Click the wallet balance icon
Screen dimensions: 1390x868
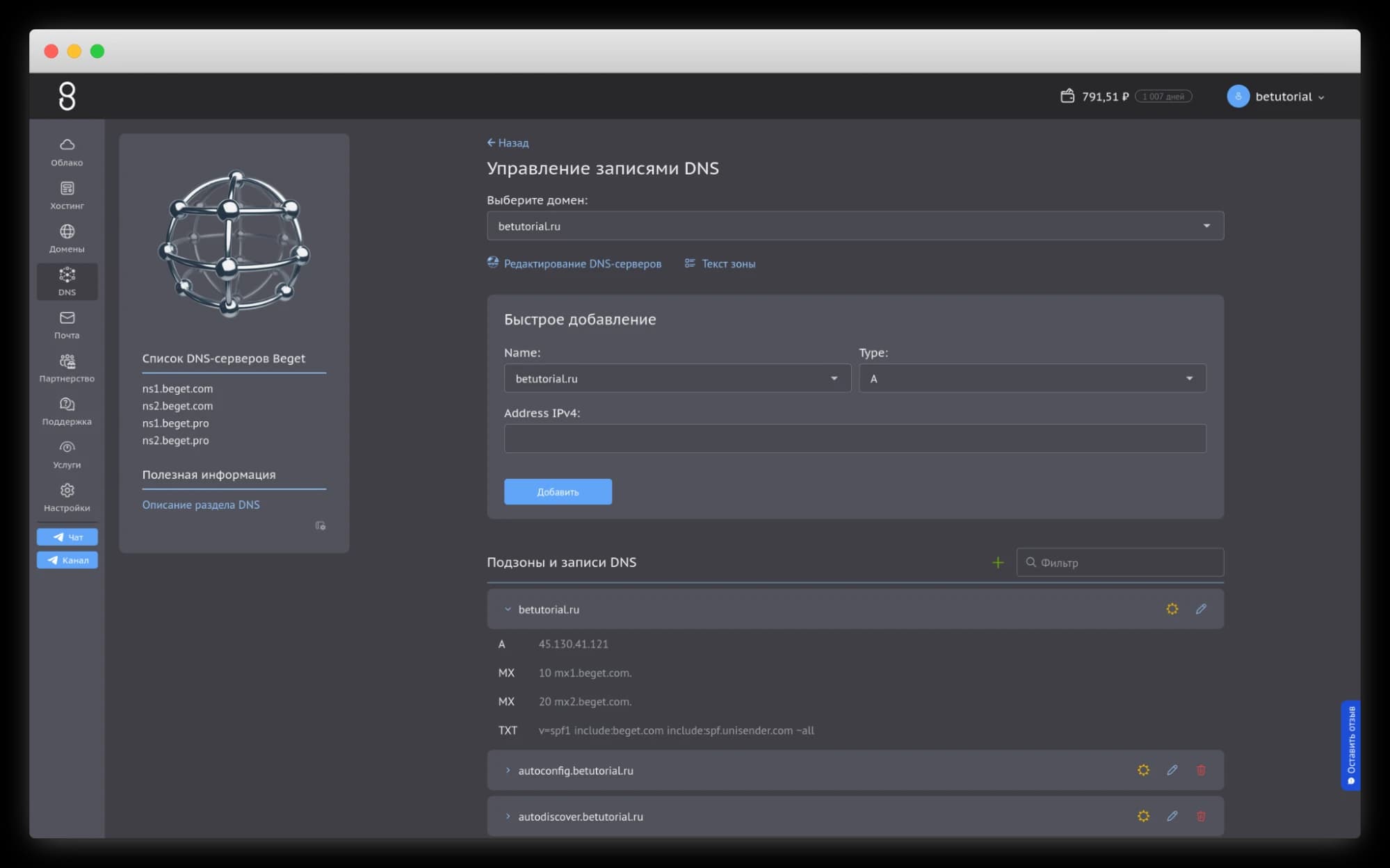(x=1067, y=96)
